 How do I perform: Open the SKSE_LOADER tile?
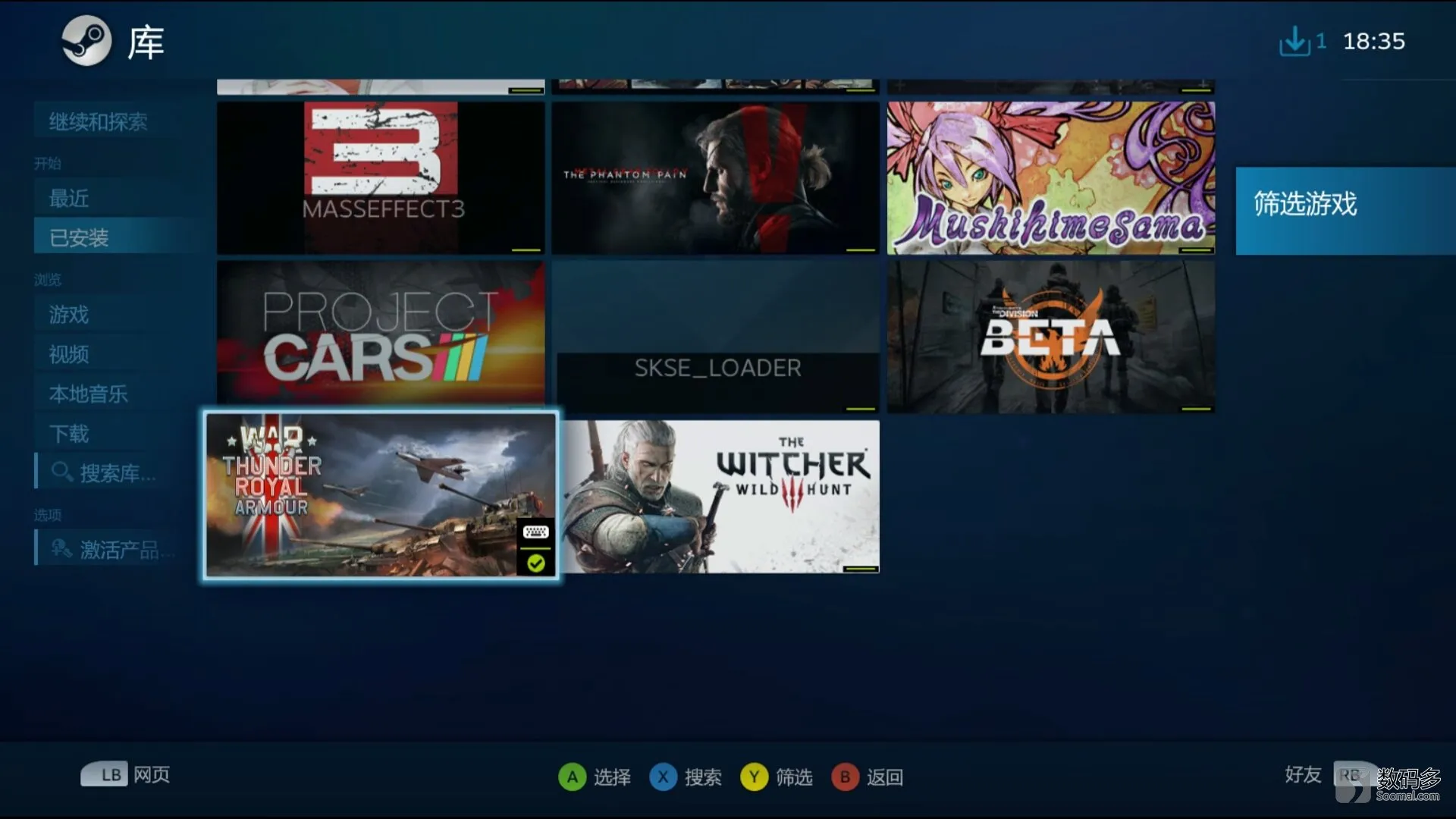715,337
